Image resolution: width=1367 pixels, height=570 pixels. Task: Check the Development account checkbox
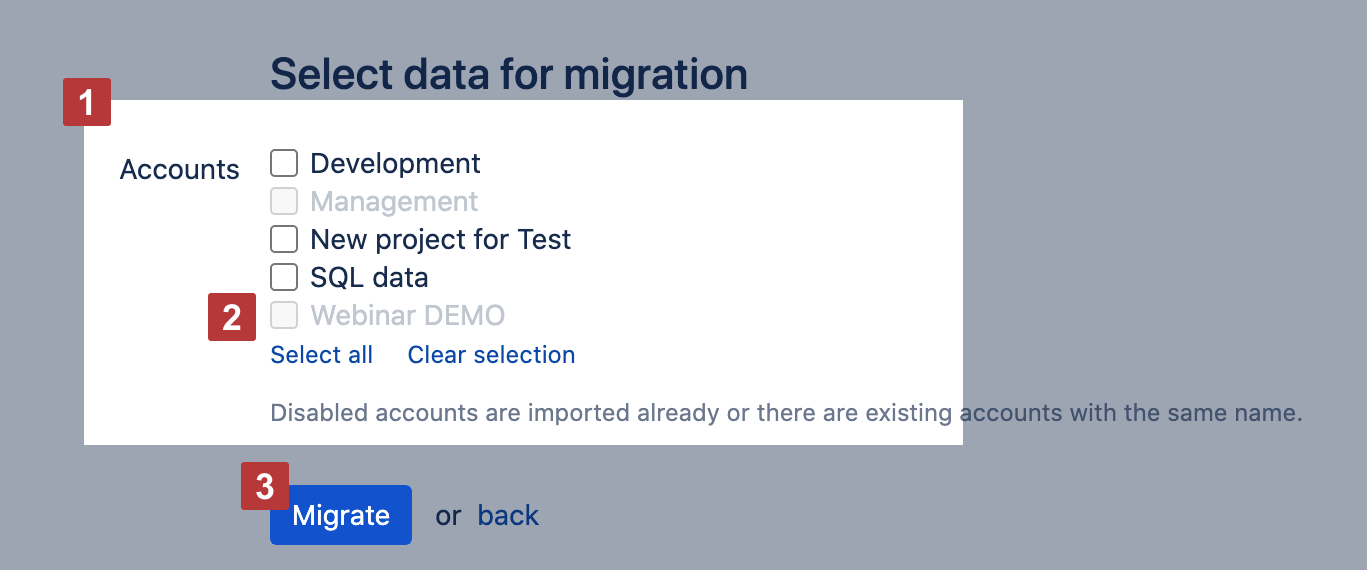pyautogui.click(x=284, y=163)
